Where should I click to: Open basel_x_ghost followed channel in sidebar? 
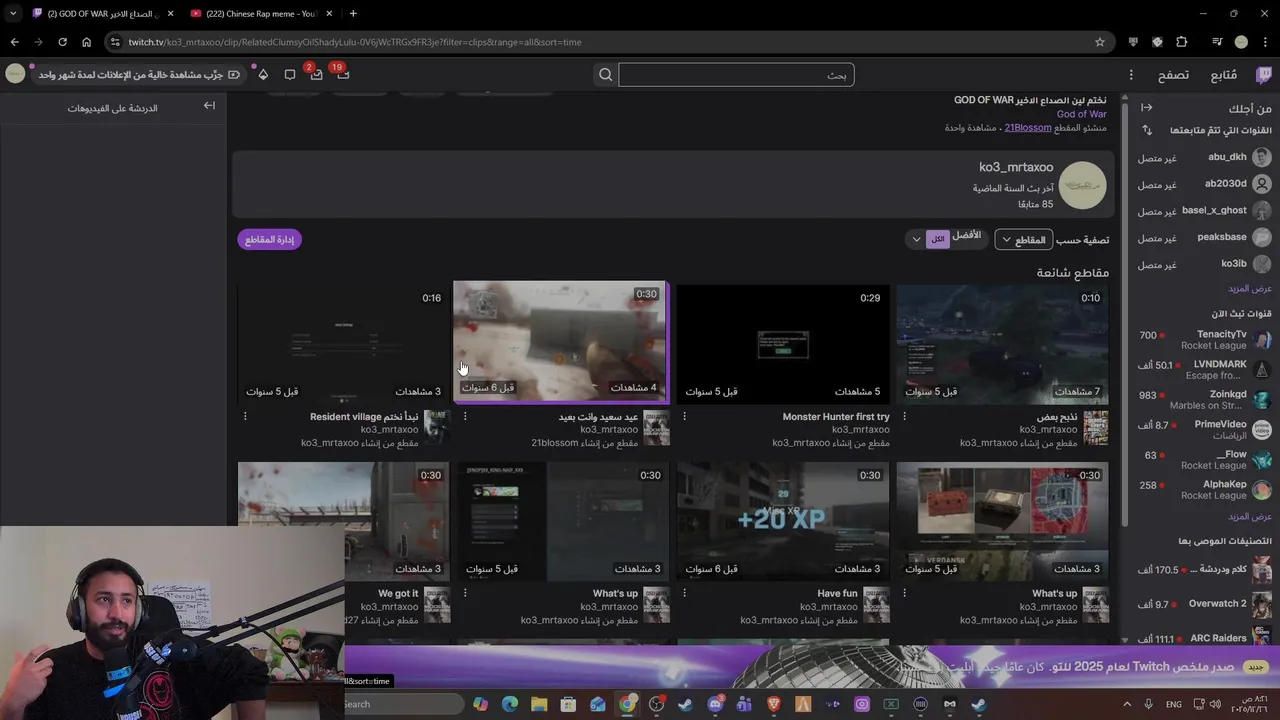(1204, 211)
